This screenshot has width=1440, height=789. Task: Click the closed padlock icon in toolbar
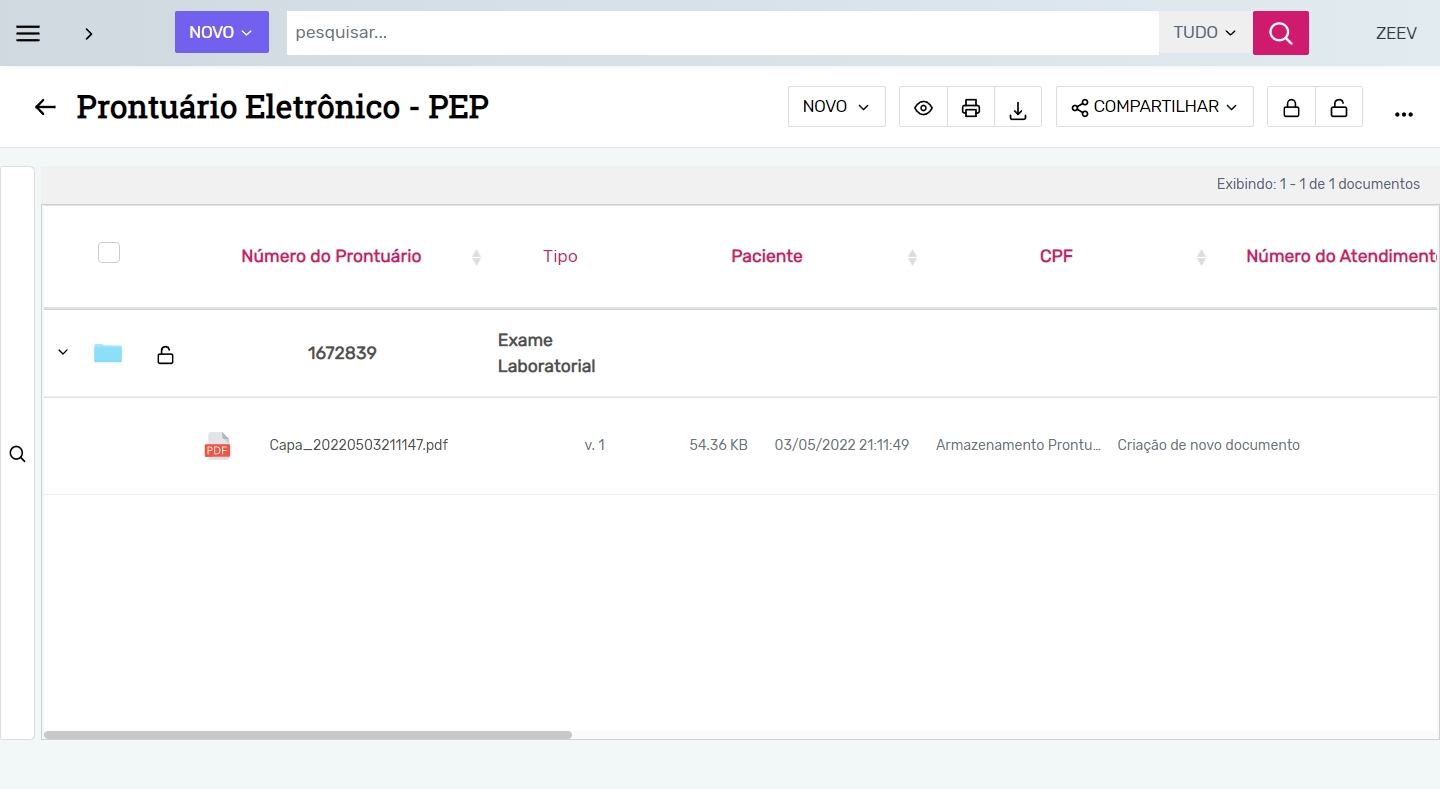tap(1291, 108)
